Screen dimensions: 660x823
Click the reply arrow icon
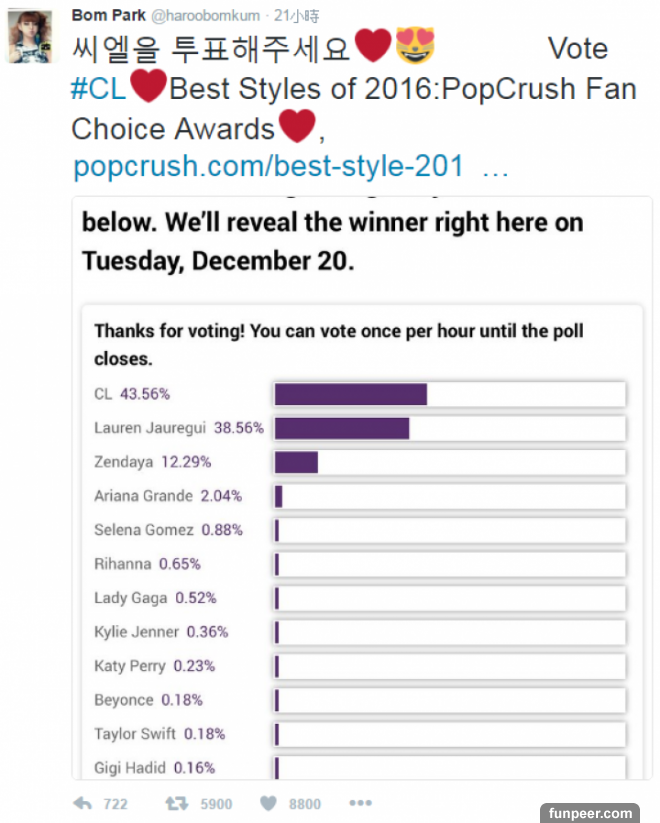(83, 803)
